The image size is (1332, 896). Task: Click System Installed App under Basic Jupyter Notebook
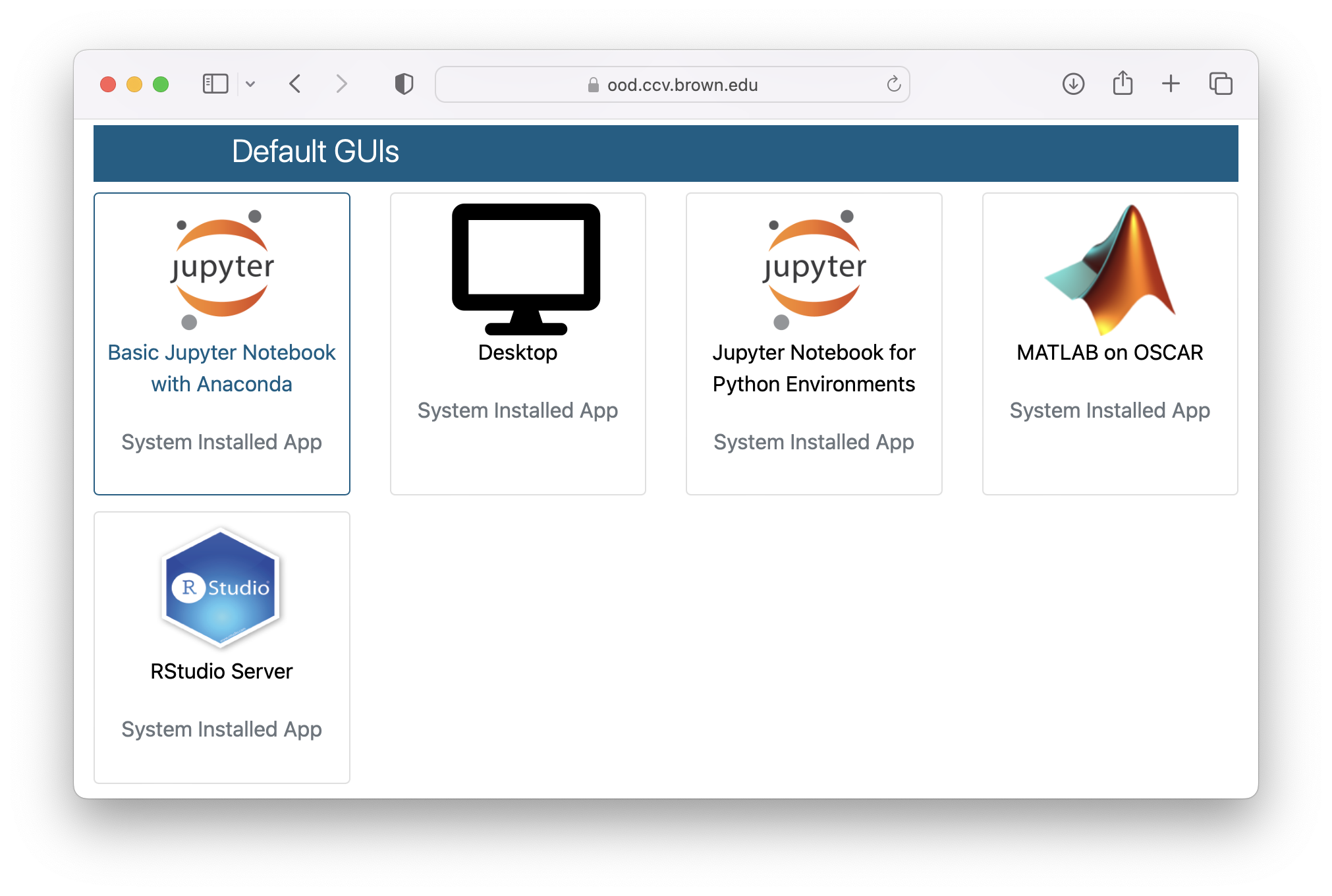tap(221, 442)
